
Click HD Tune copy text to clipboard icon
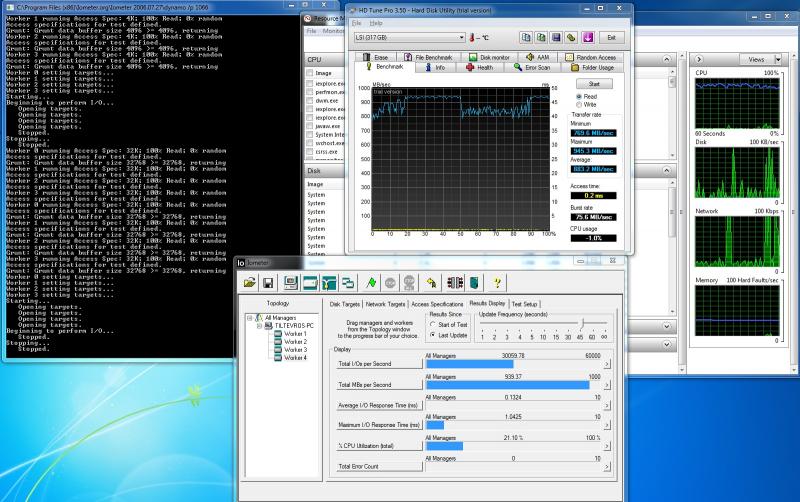pyautogui.click(x=526, y=37)
